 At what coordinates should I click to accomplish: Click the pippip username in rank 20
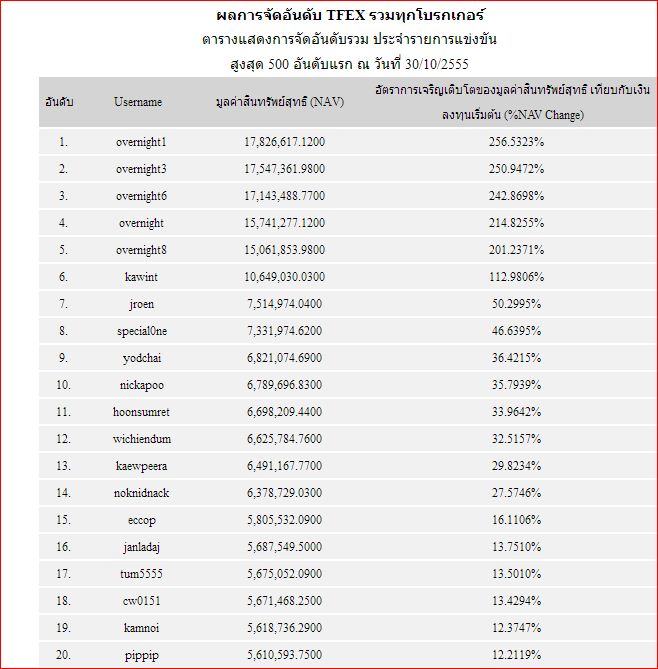[142, 655]
